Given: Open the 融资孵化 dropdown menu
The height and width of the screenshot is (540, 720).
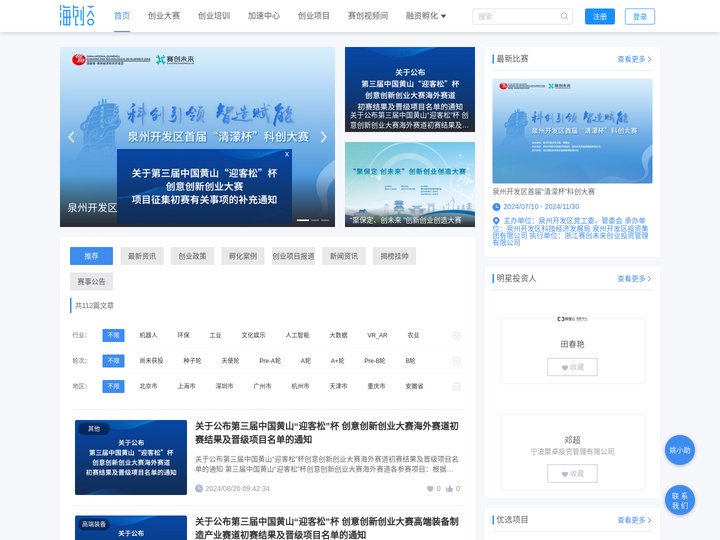Looking at the screenshot, I should coord(426,16).
